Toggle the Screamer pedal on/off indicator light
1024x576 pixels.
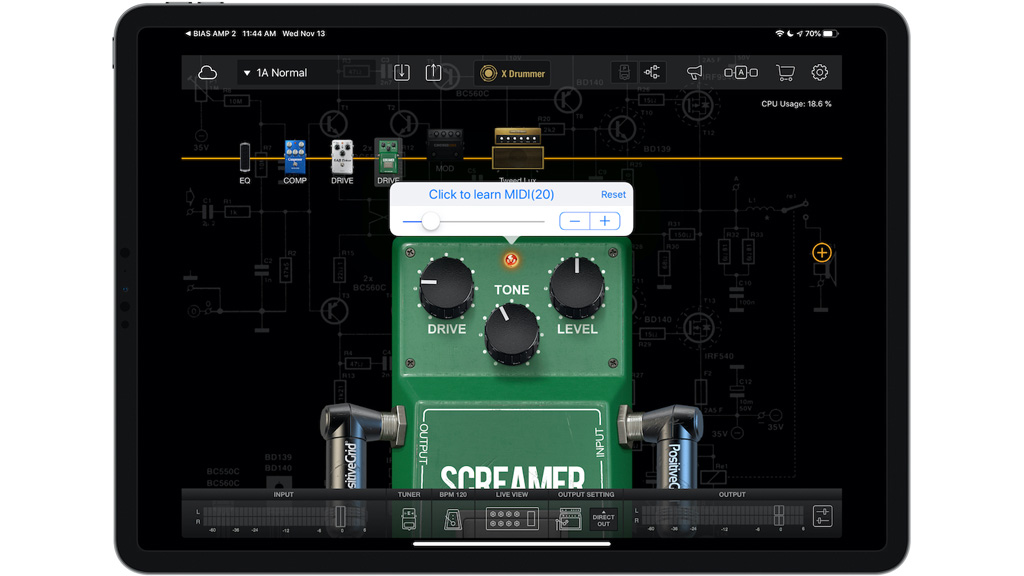pyautogui.click(x=512, y=258)
